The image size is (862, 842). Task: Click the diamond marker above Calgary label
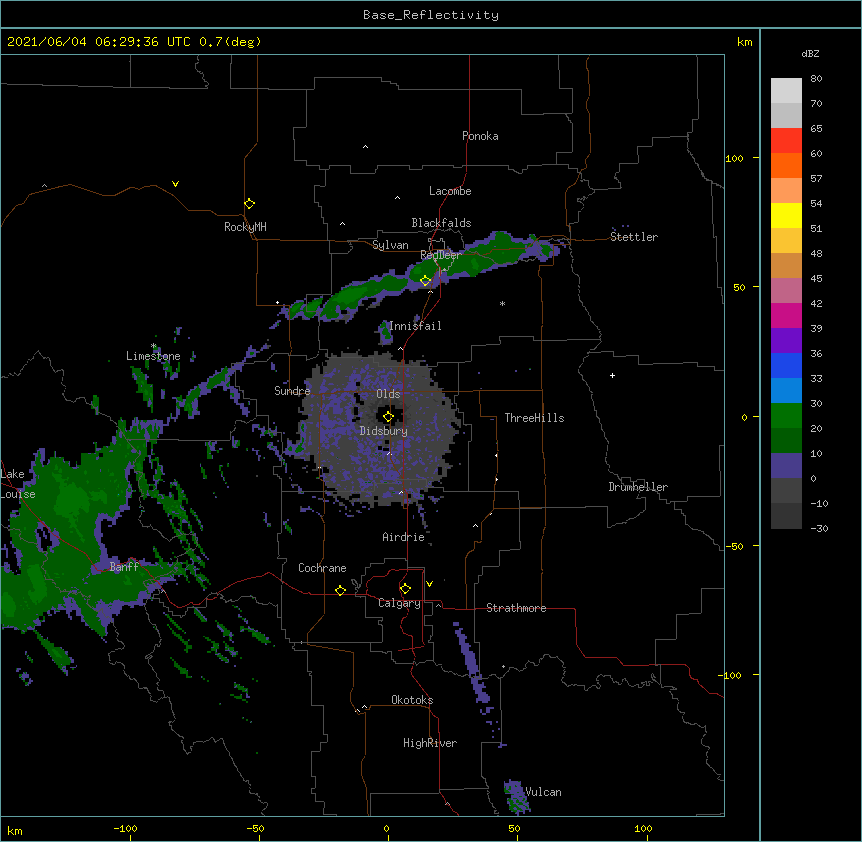point(405,589)
